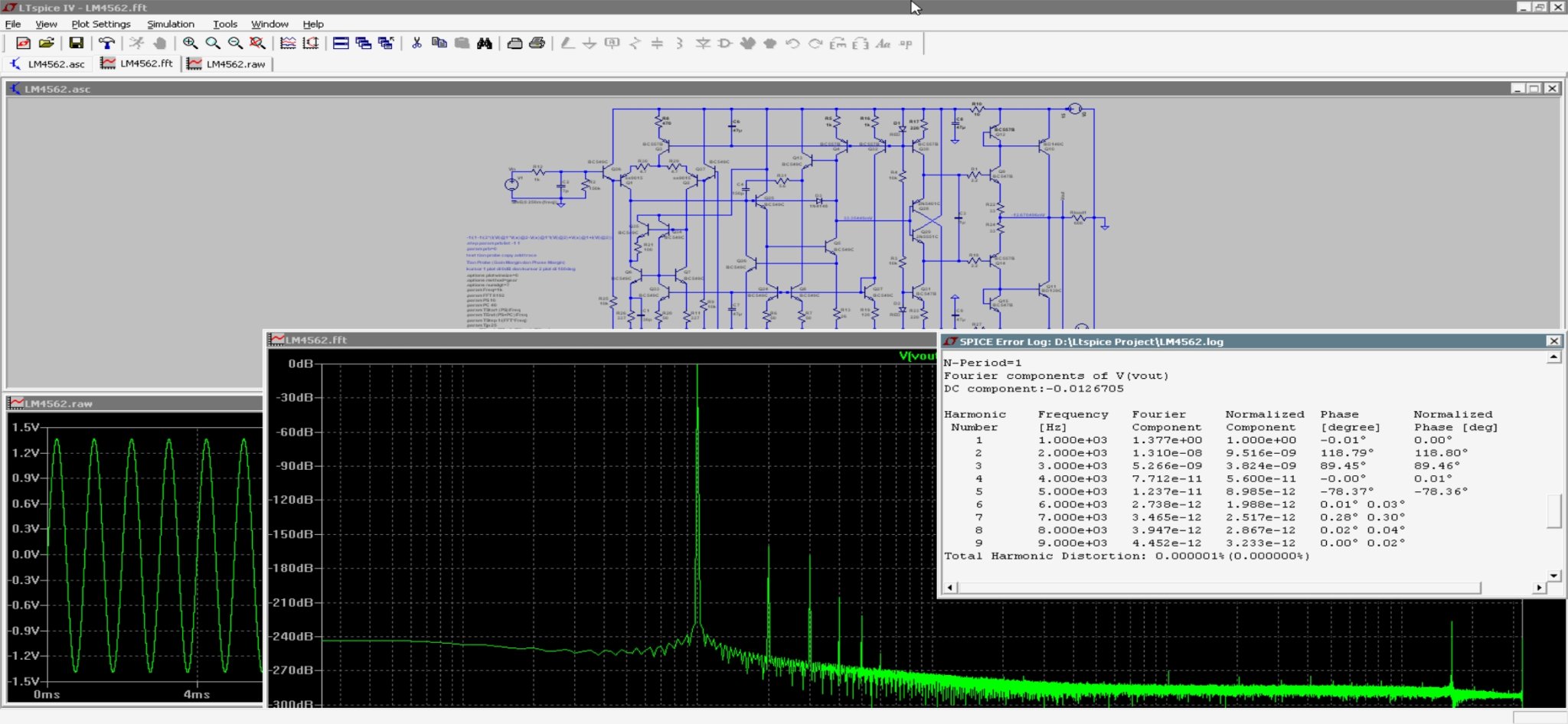Click the Zoom Full Extents icon
Image resolution: width=1568 pixels, height=724 pixels.
tap(257, 44)
